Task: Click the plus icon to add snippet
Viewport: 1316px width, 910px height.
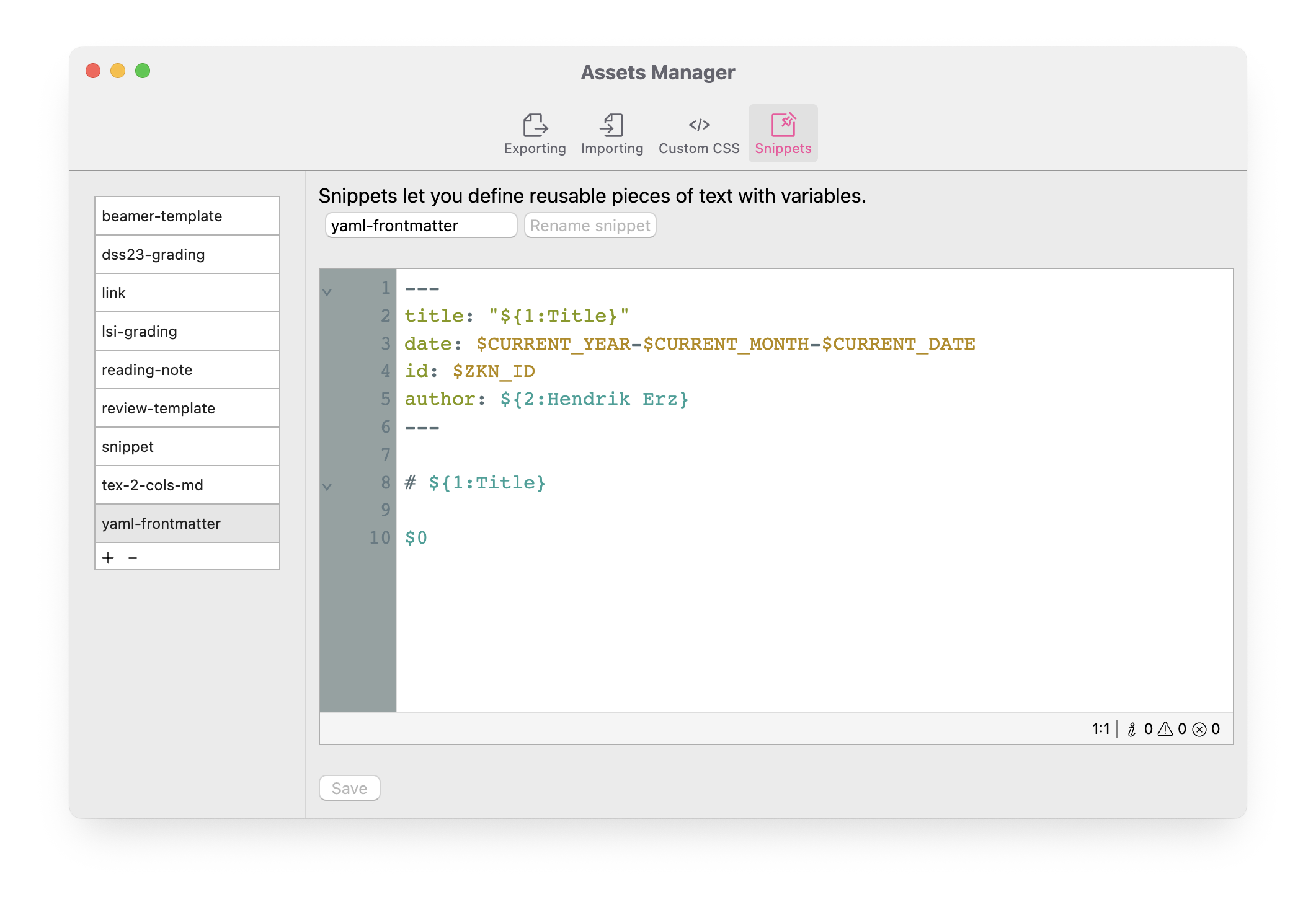Action: (x=109, y=558)
